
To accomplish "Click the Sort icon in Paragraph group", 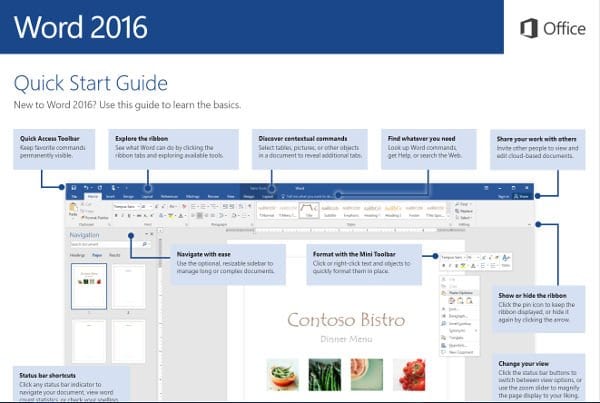I will [x=241, y=207].
